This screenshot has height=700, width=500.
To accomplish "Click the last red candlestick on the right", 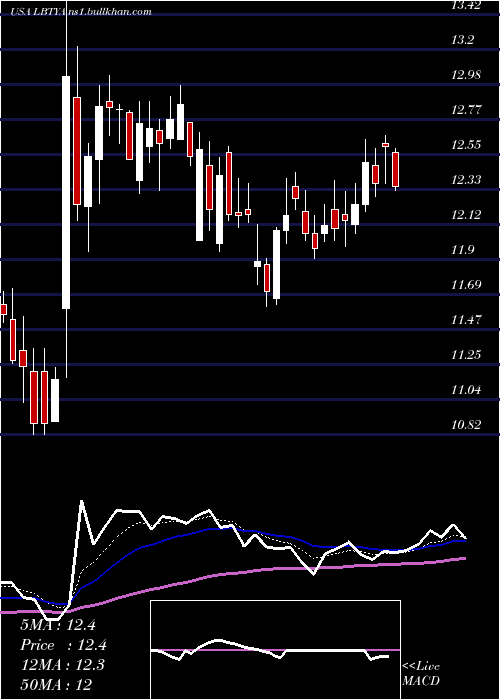I will click(396, 170).
